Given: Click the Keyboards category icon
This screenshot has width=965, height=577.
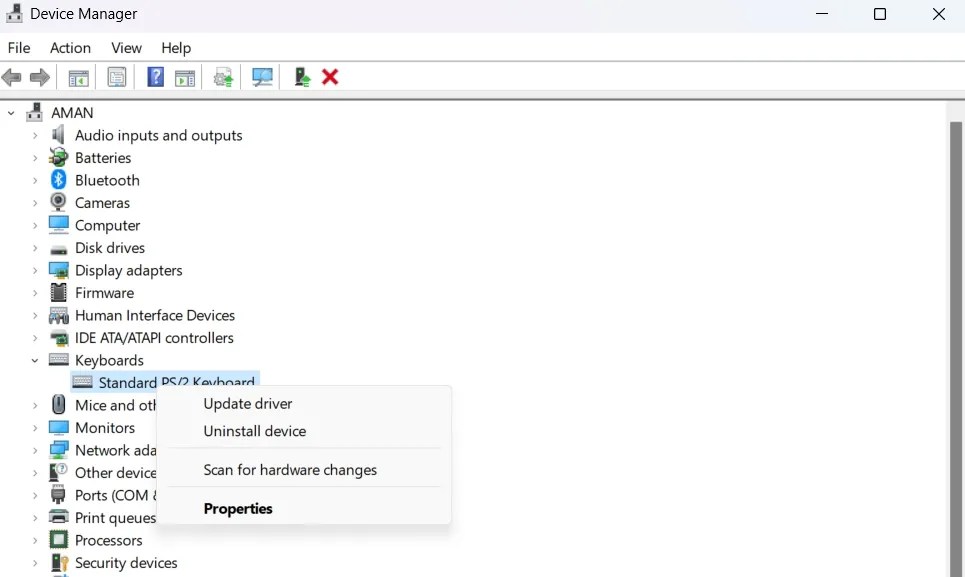Looking at the screenshot, I should click(x=58, y=360).
